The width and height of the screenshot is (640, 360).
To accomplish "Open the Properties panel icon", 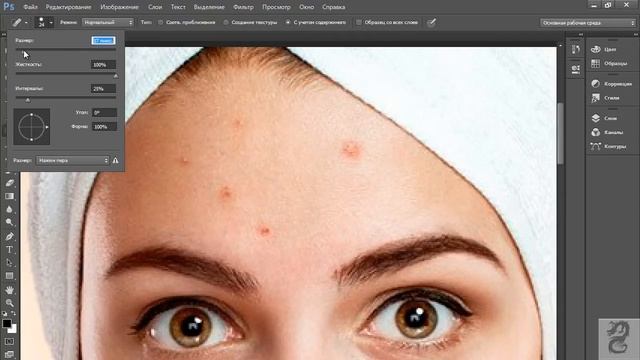I will point(576,69).
